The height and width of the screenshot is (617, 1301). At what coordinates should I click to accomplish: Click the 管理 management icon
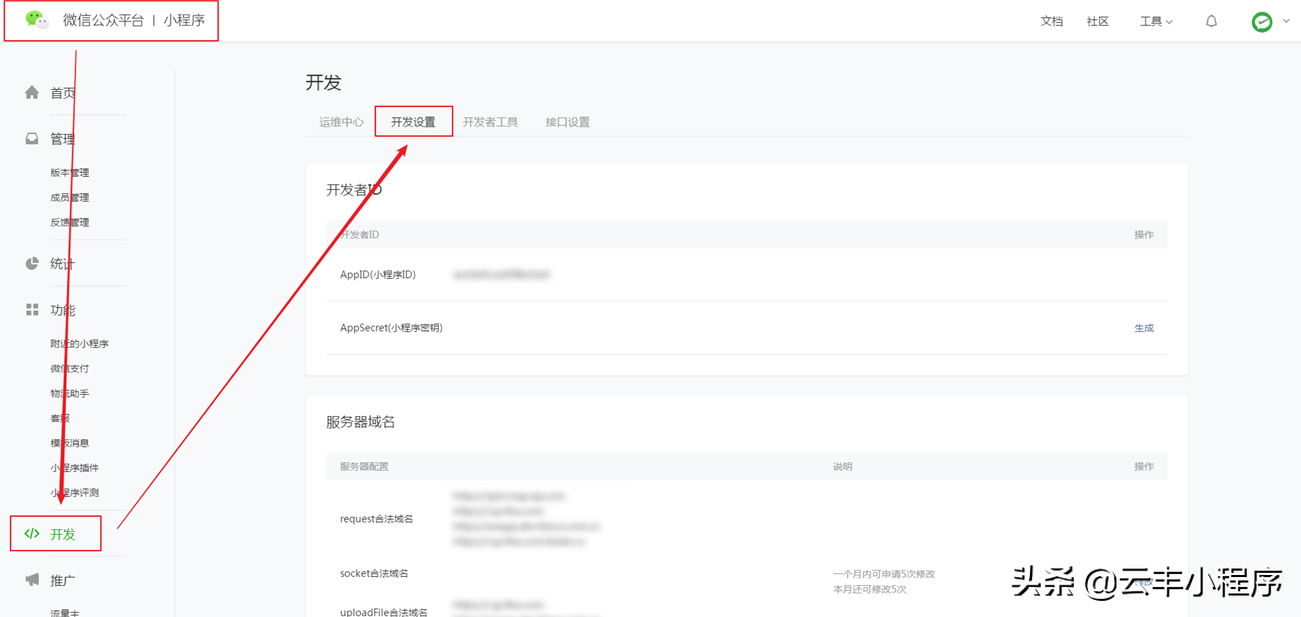click(x=32, y=139)
